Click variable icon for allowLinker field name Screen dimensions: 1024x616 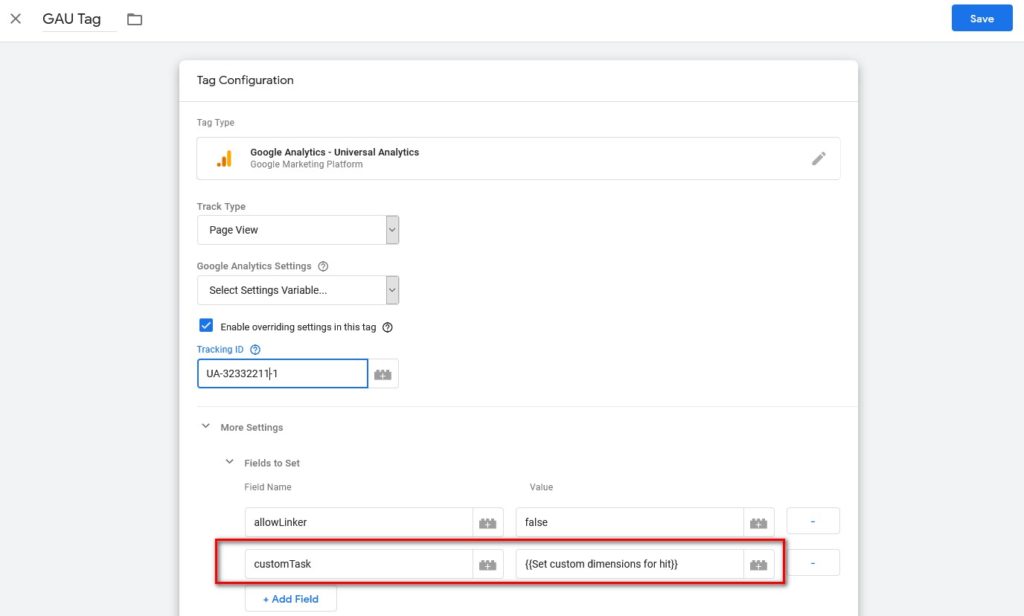point(487,522)
